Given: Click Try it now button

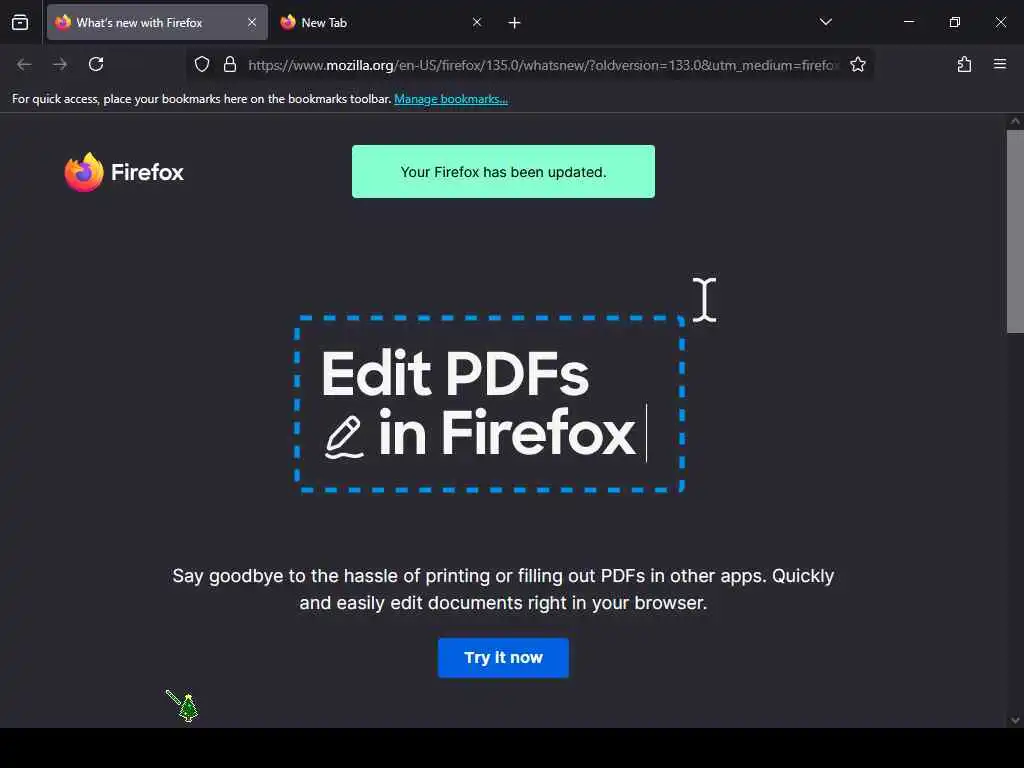Looking at the screenshot, I should click(x=503, y=658).
